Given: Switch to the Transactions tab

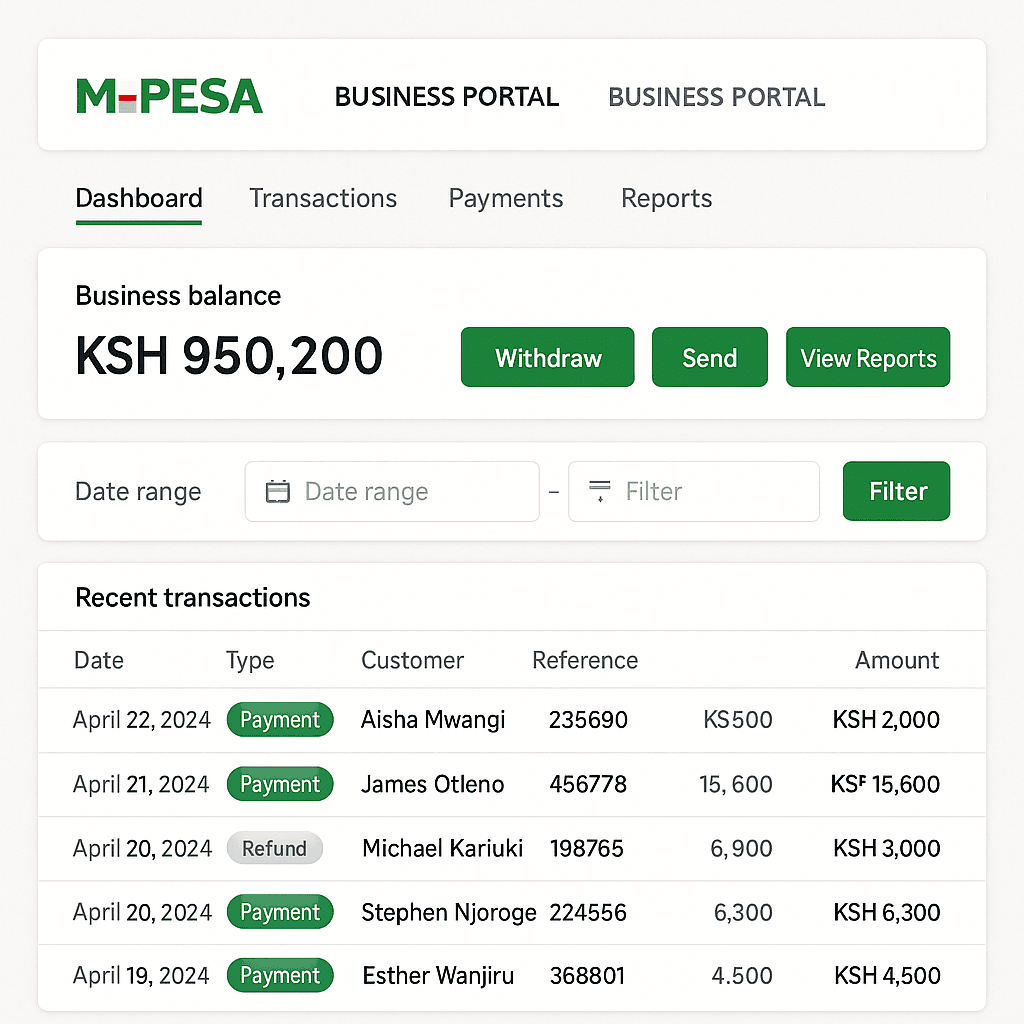Looking at the screenshot, I should (323, 198).
